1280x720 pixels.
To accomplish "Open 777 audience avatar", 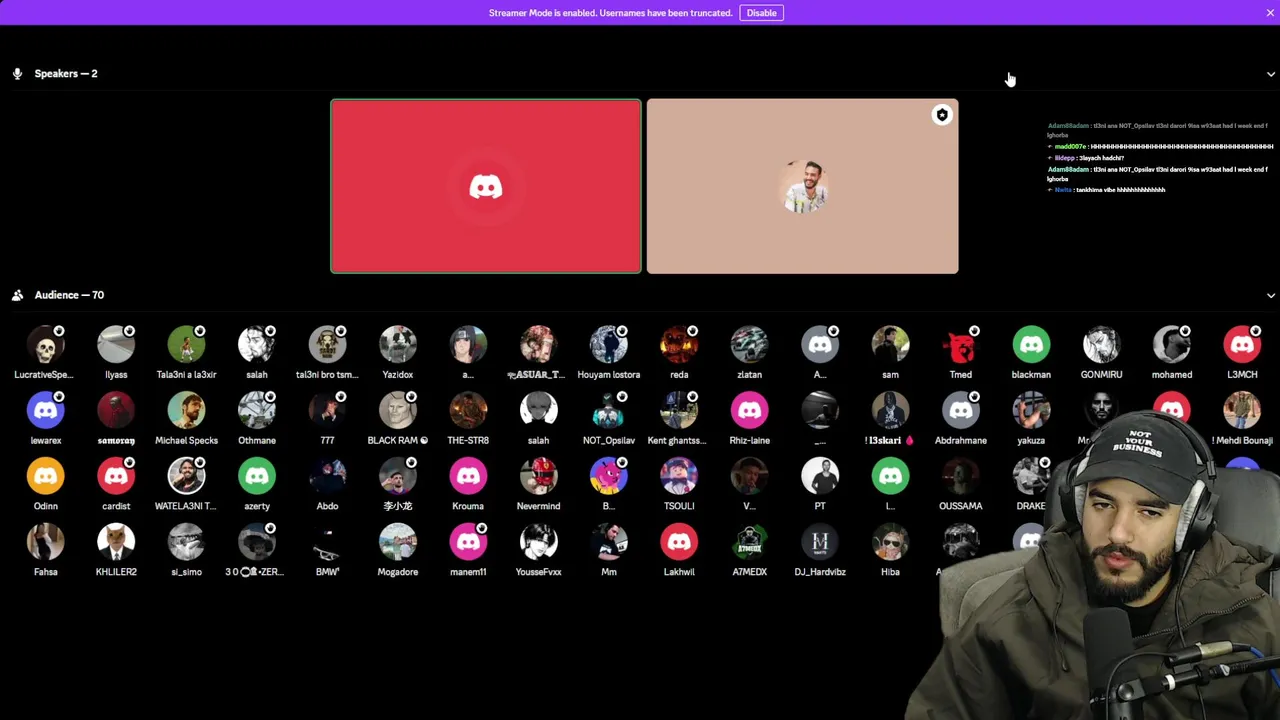I will [x=327, y=411].
